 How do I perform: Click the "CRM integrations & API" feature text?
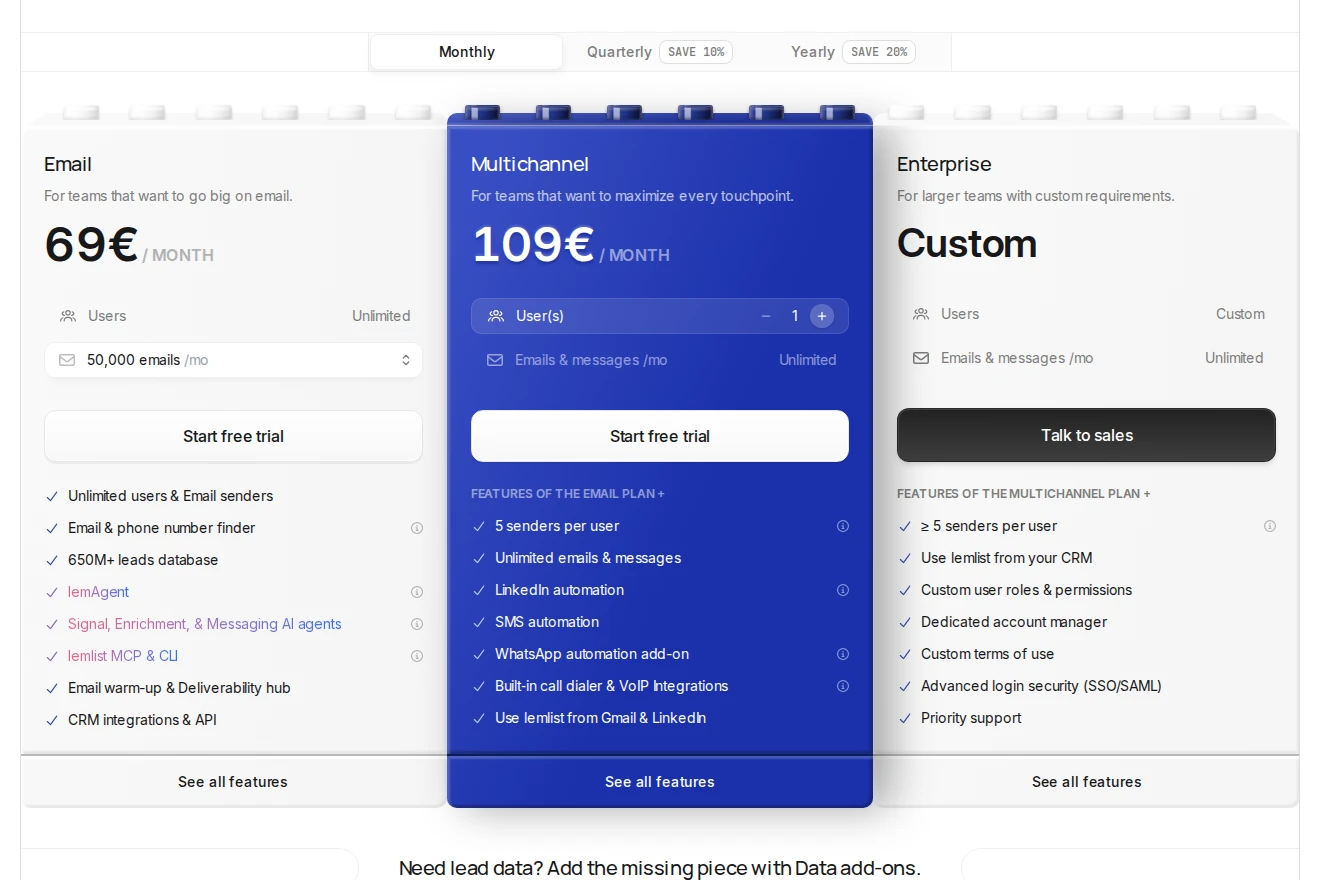(142, 720)
